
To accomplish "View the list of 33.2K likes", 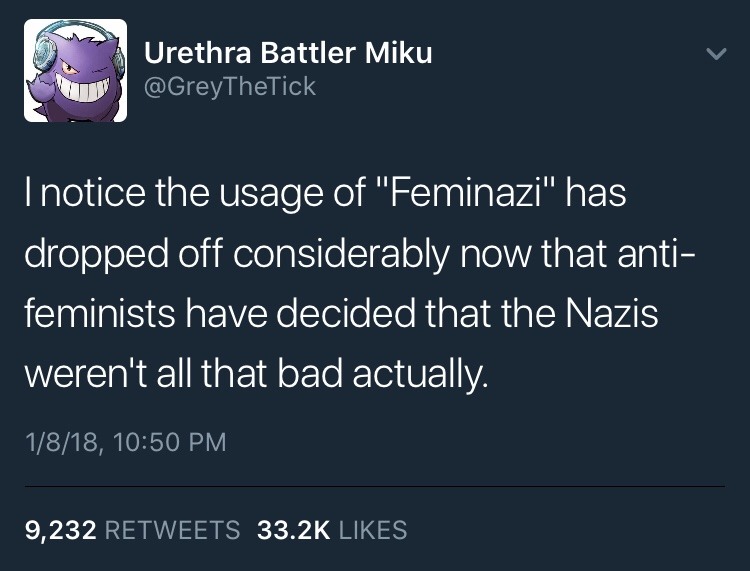I will [x=332, y=529].
